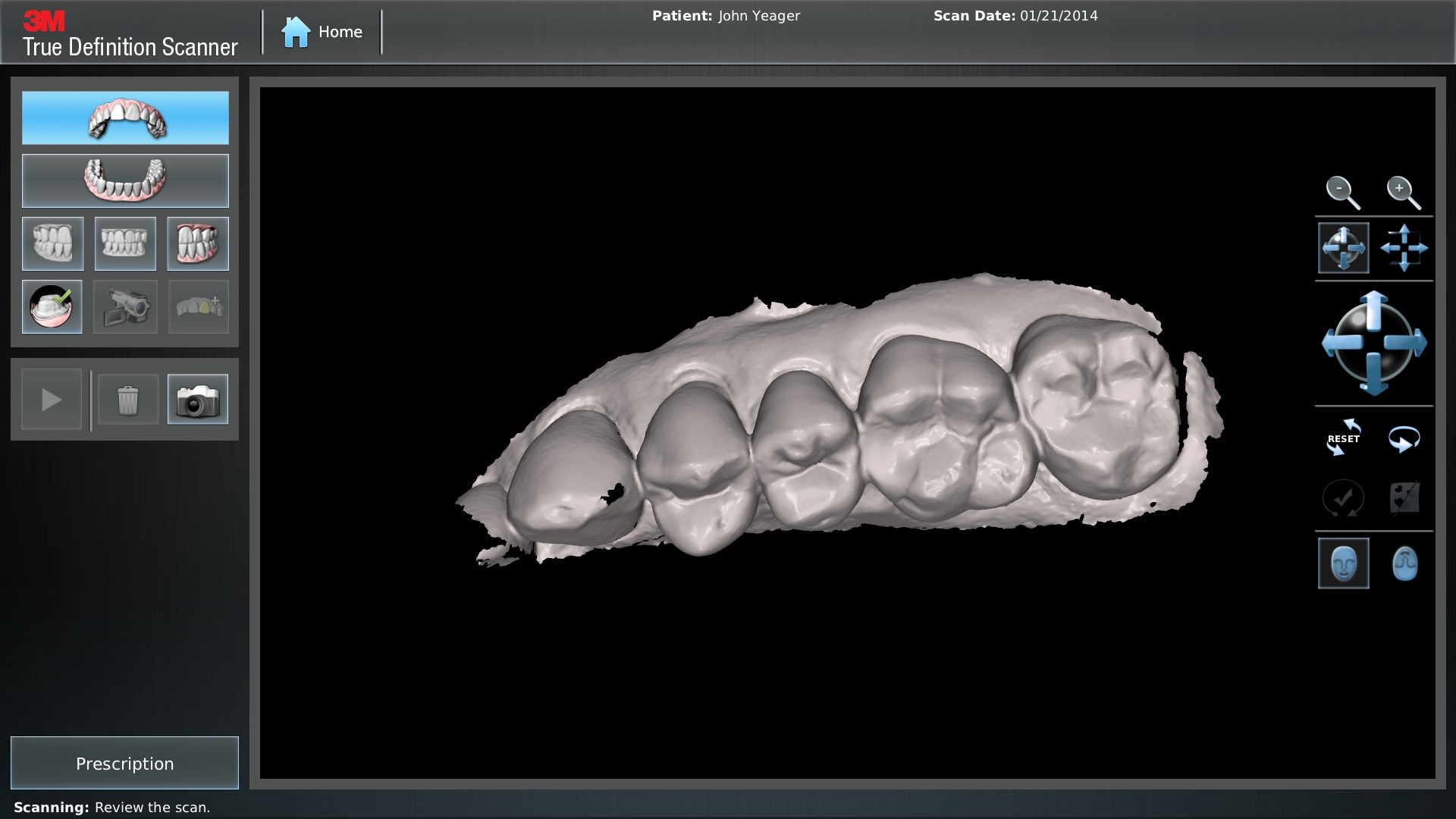Click the trash delete icon
The image size is (1456, 819).
pos(128,400)
